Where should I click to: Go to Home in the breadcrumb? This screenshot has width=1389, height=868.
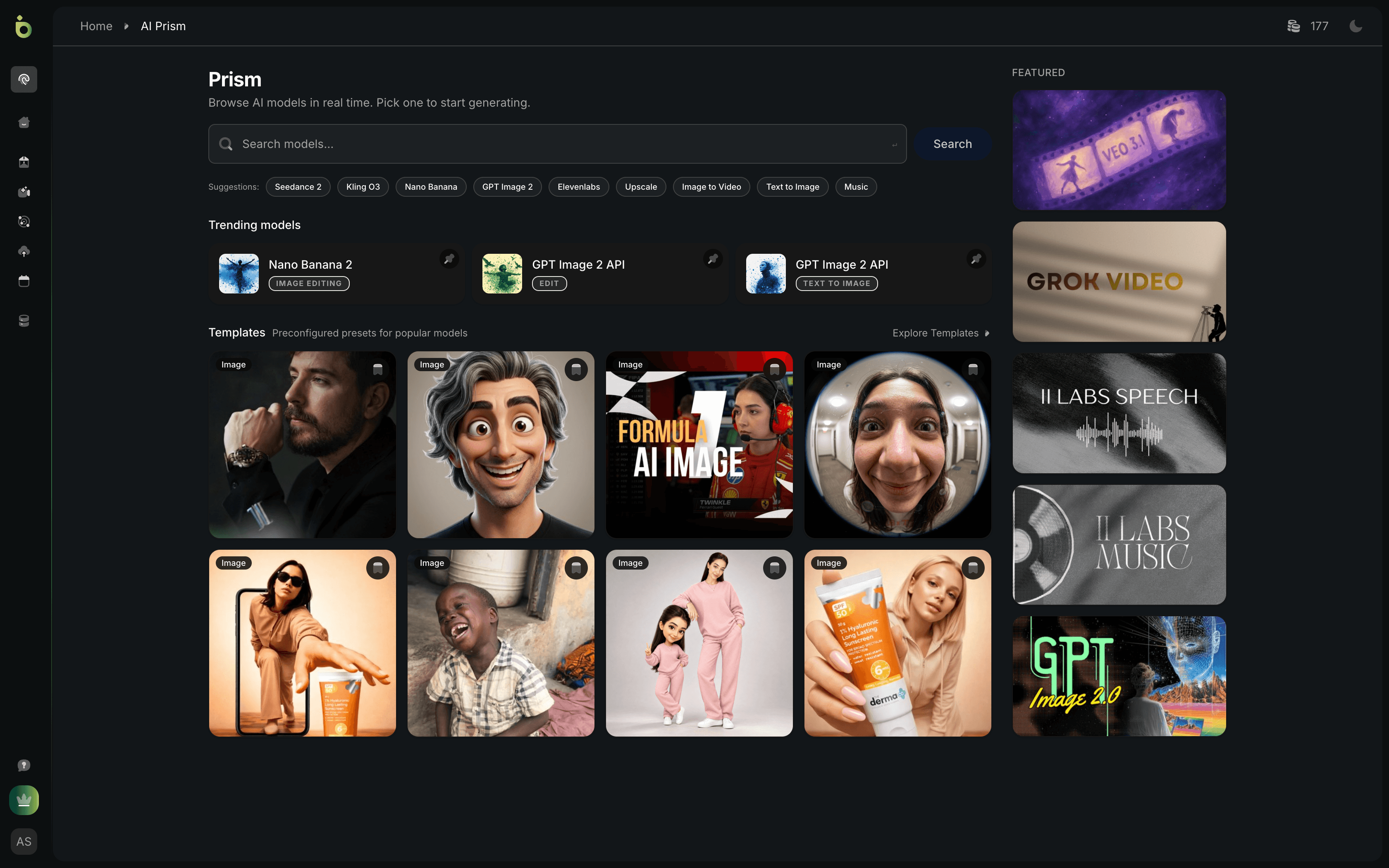(96, 26)
